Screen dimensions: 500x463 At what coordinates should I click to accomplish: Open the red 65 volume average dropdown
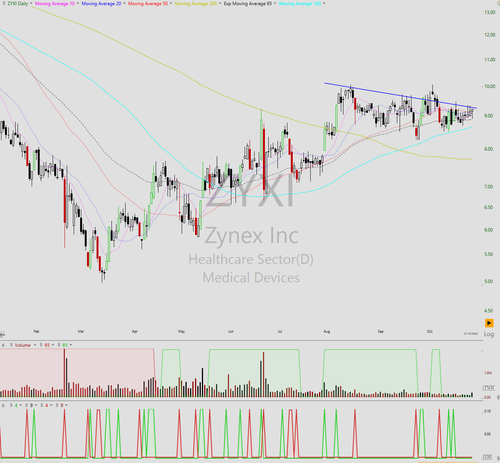pos(53,345)
